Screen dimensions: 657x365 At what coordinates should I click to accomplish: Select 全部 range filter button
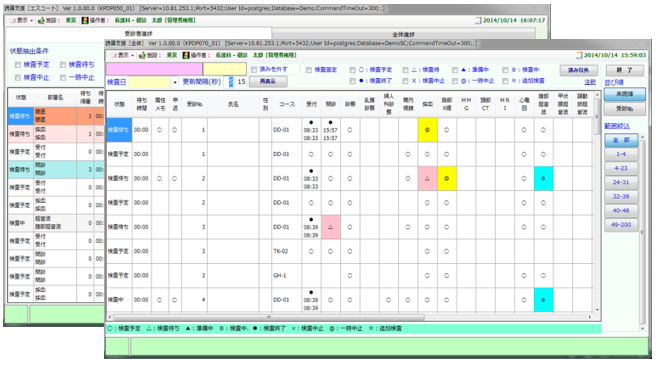pyautogui.click(x=621, y=140)
